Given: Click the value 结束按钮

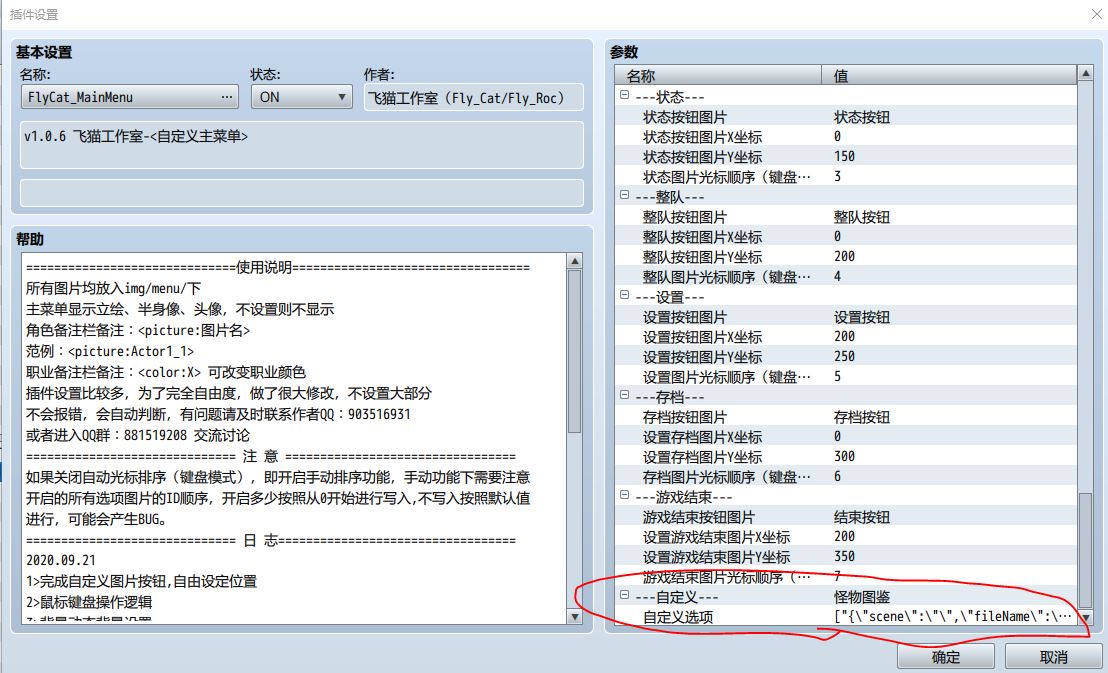Looking at the screenshot, I should 861,517.
